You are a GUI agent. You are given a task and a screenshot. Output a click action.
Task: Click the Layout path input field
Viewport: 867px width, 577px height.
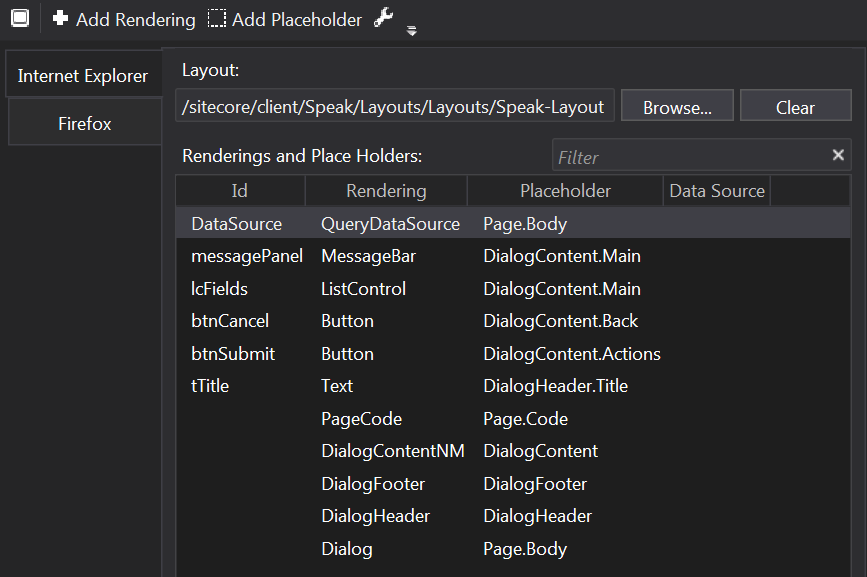click(x=394, y=107)
